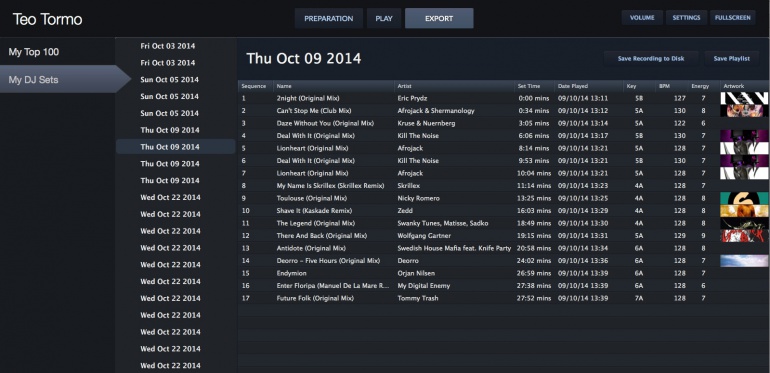Click Save Recording to Disk

point(651,58)
